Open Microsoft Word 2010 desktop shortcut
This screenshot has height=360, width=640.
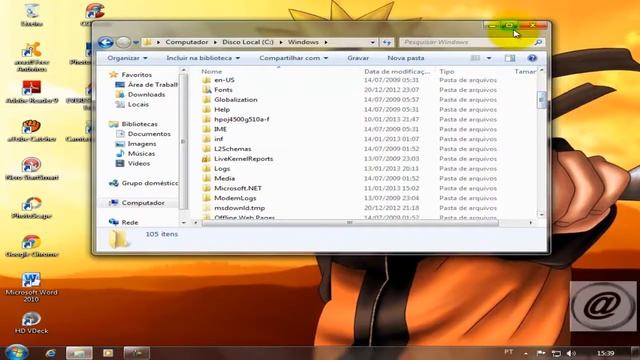pyautogui.click(x=31, y=287)
